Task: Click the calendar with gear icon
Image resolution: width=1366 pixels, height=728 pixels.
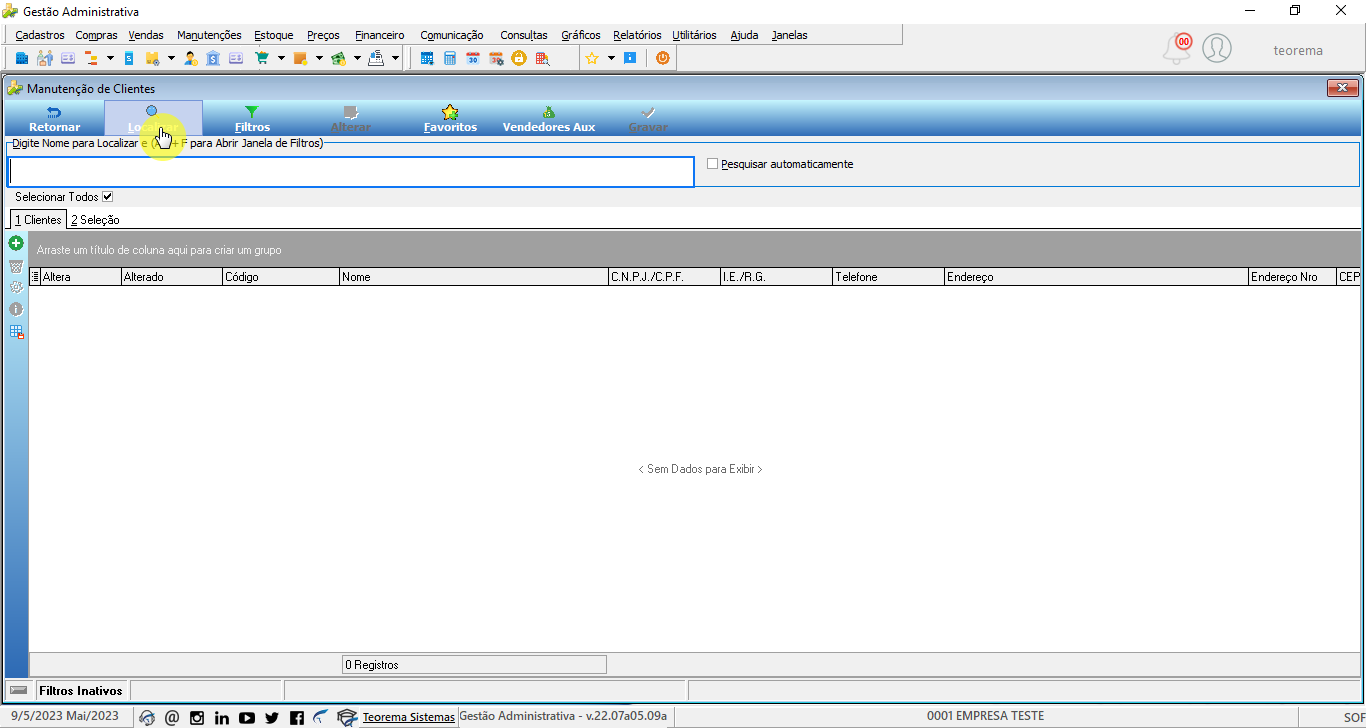Action: tap(496, 58)
